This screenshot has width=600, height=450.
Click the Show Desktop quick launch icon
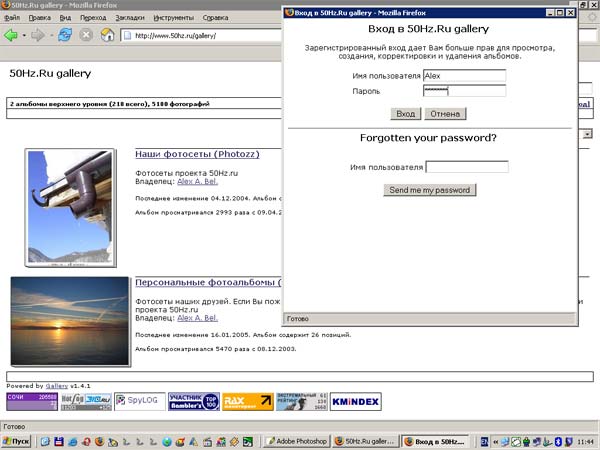45,442
